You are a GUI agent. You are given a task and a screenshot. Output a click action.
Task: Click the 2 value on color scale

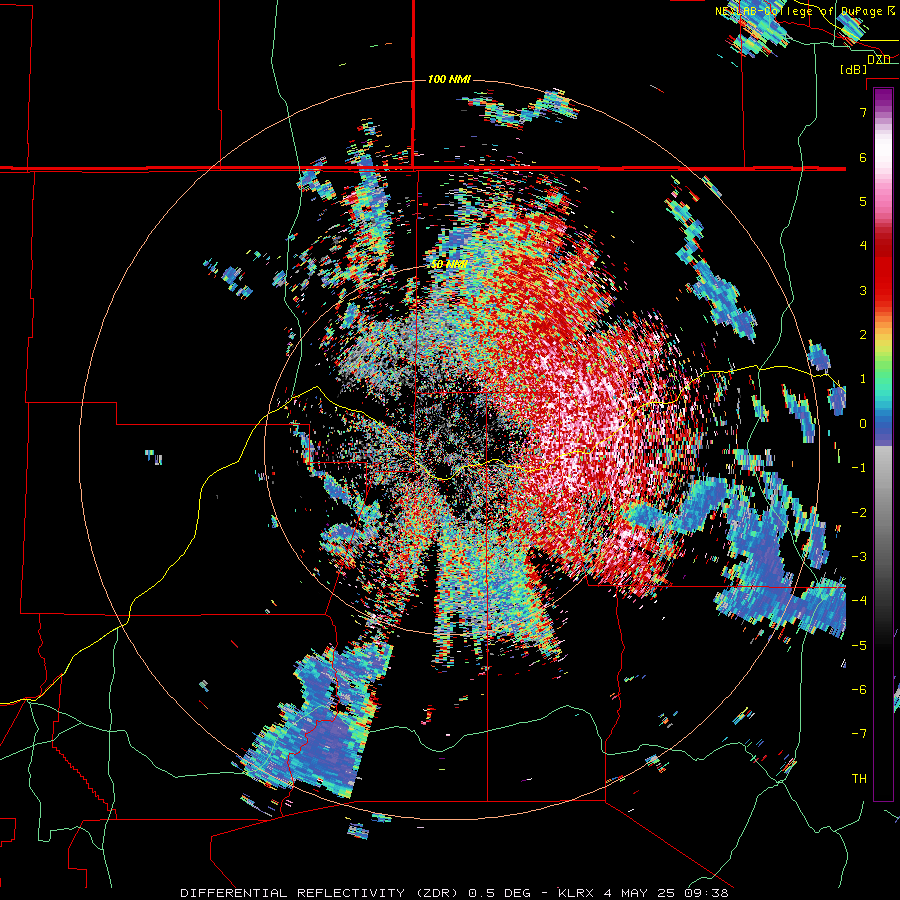click(863, 335)
